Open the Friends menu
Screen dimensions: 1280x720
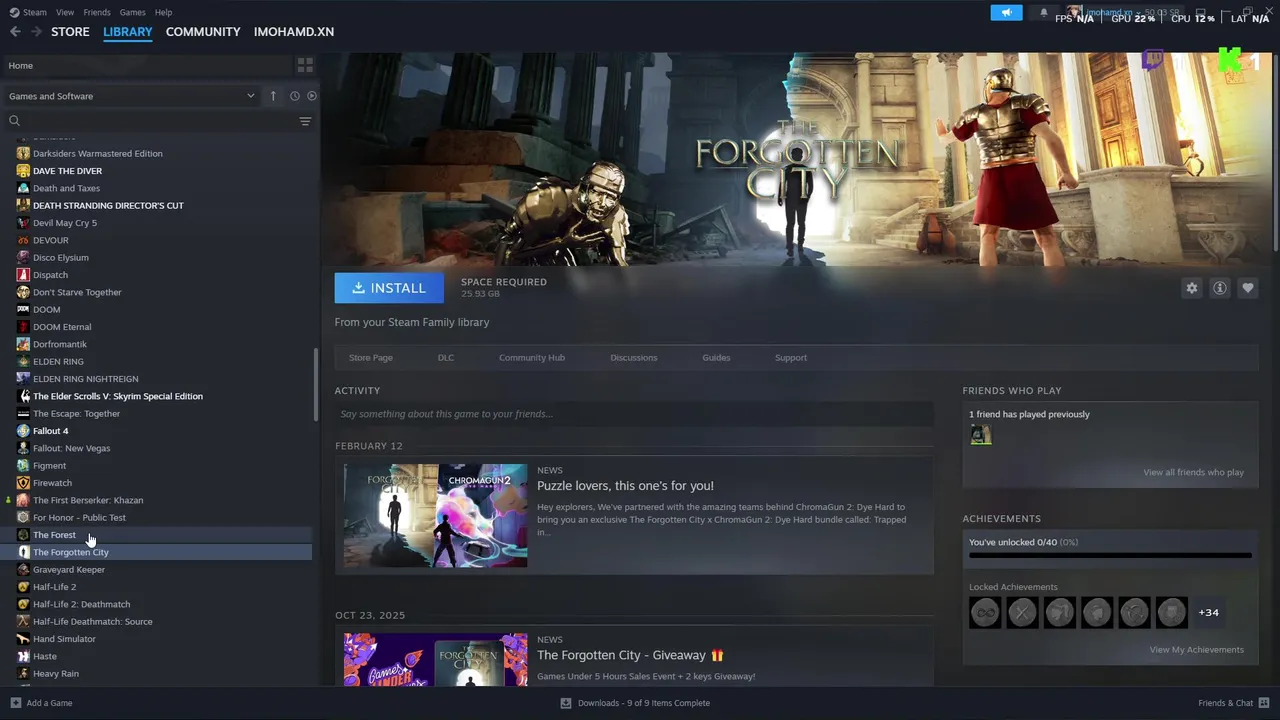click(97, 12)
